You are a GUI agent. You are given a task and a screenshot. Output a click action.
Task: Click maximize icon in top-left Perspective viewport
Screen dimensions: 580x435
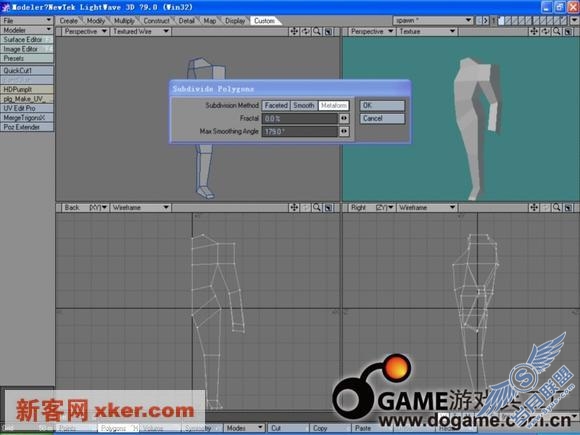tap(328, 31)
